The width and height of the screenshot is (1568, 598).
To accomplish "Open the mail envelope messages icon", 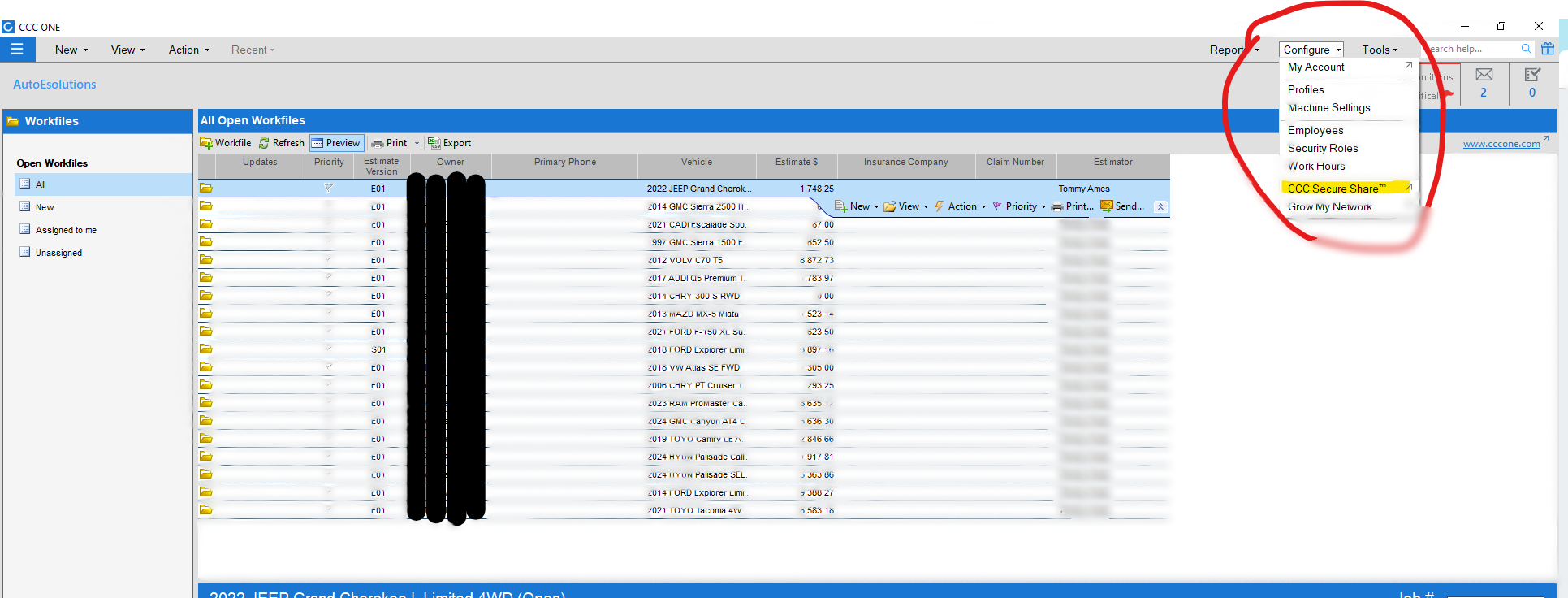I will pyautogui.click(x=1484, y=75).
